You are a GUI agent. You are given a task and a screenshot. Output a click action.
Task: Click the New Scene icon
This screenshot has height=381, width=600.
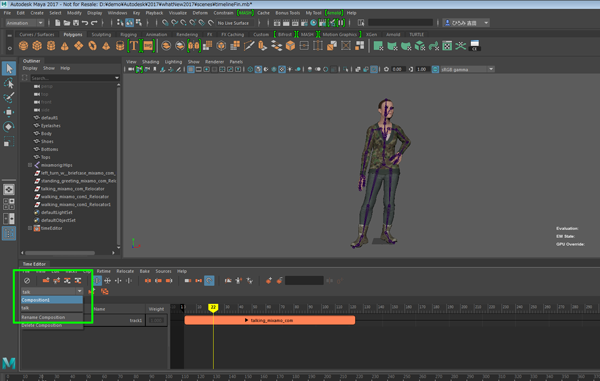(x=57, y=23)
